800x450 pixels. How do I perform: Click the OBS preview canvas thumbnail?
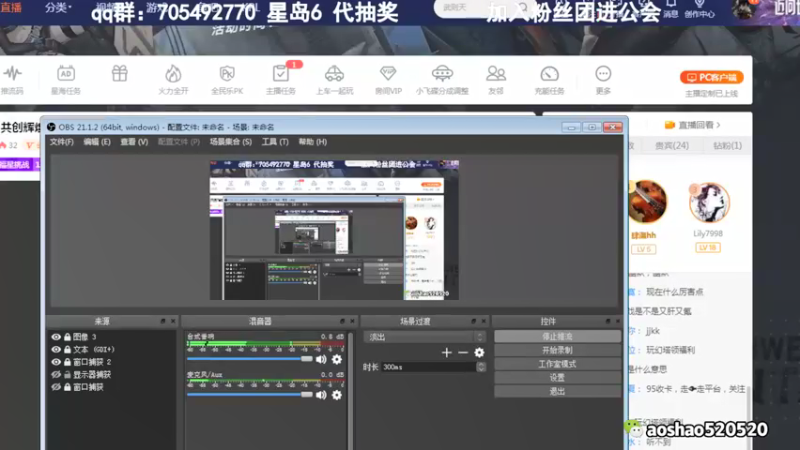click(x=334, y=230)
